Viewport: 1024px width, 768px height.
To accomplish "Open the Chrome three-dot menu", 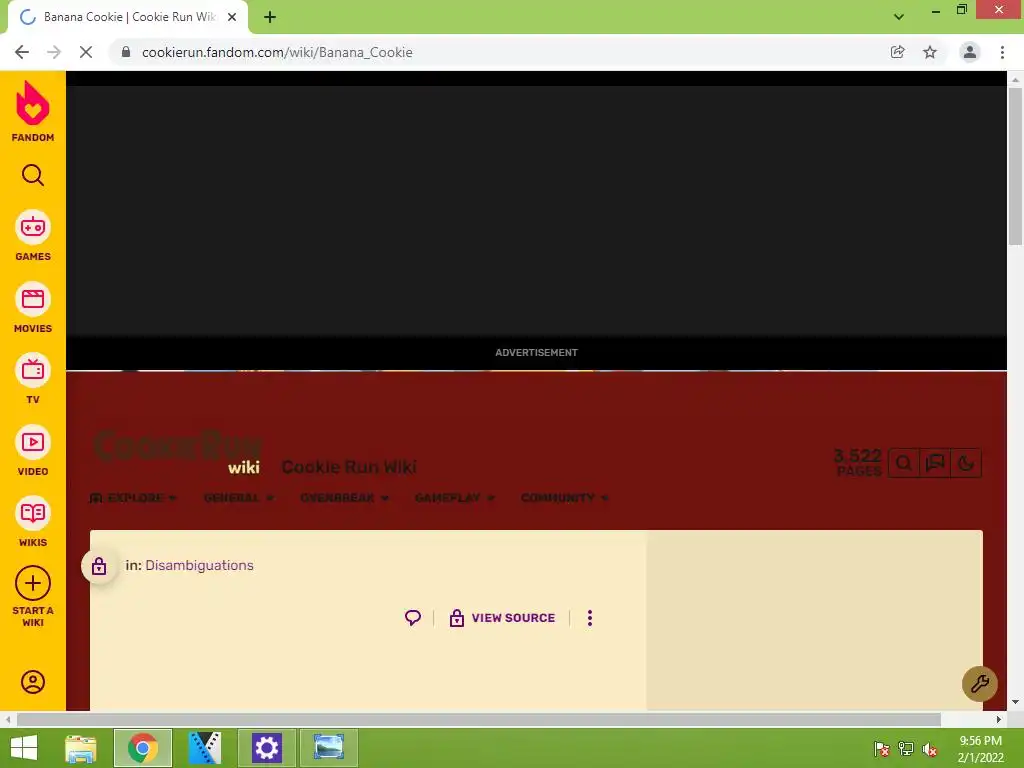I will (1002, 52).
